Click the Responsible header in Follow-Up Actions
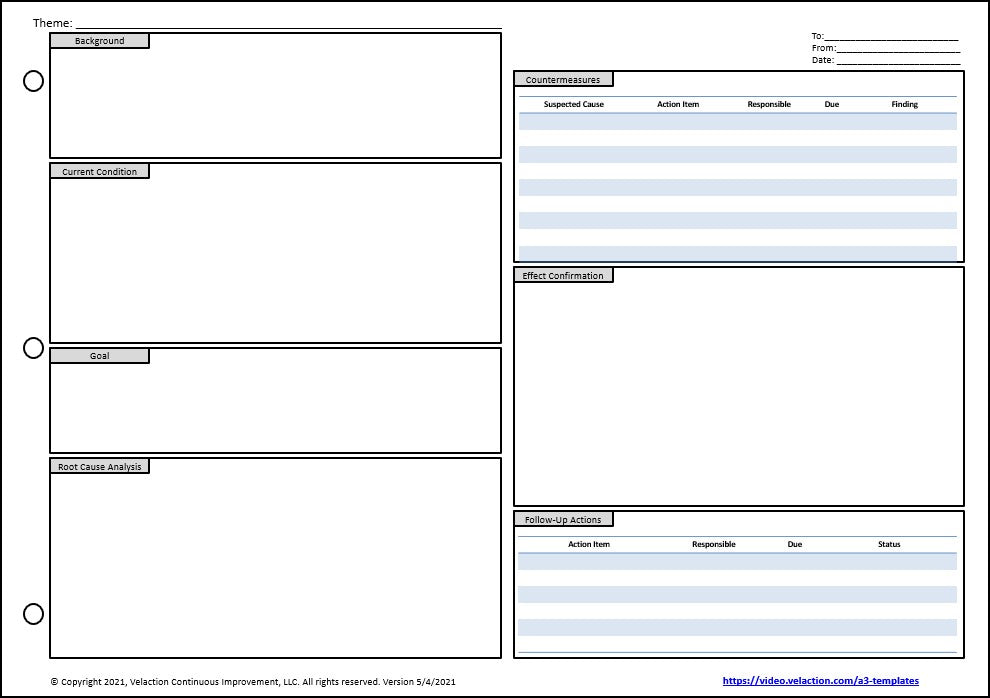990x698 pixels. 713,544
